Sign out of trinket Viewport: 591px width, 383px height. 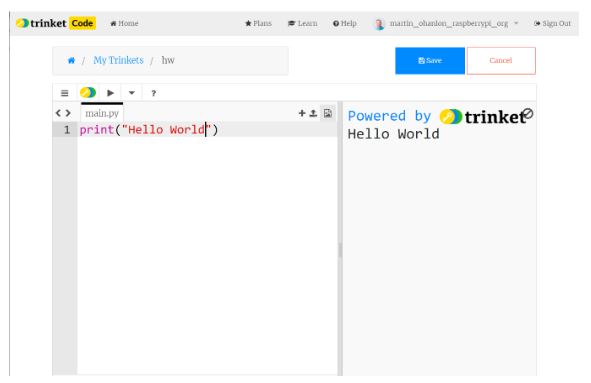pos(552,23)
